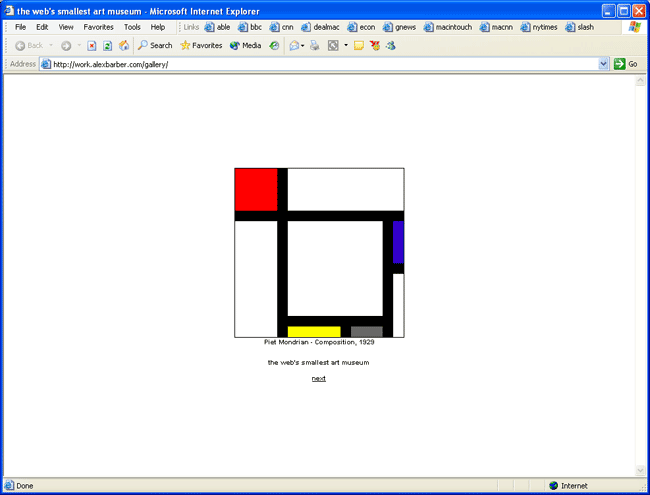Open the 'bbc' links bar shortcut
Screen dimensions: 650x495
point(250,27)
